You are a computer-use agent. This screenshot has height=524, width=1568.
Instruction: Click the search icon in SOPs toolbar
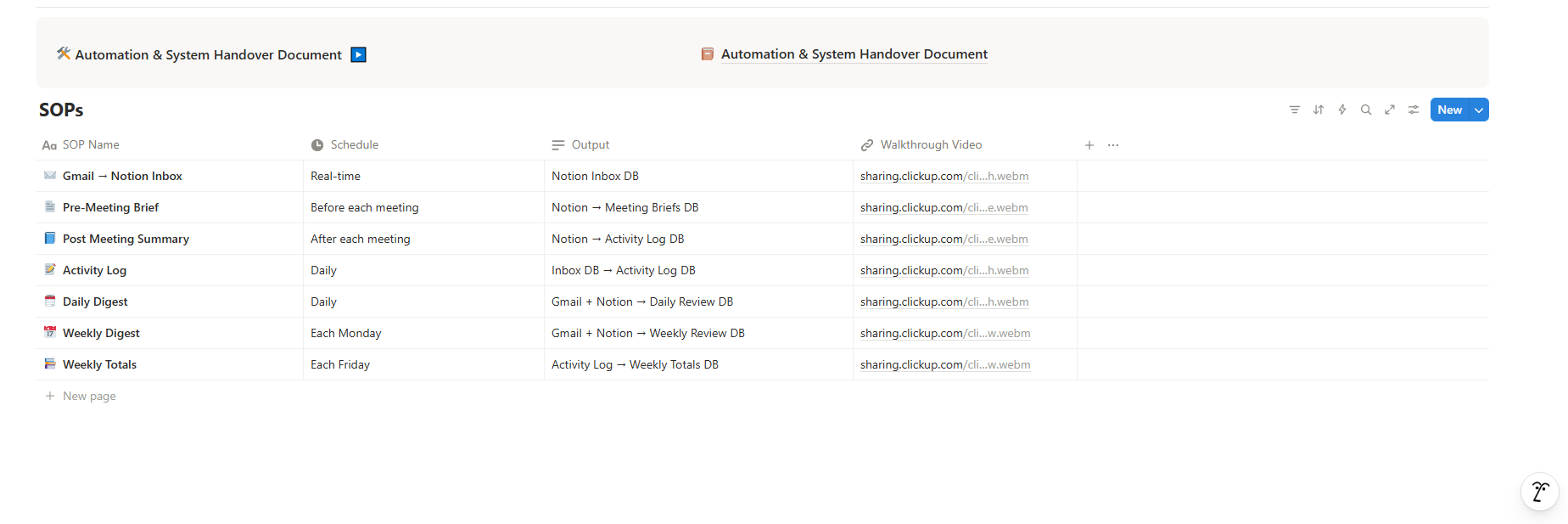[x=1366, y=110]
